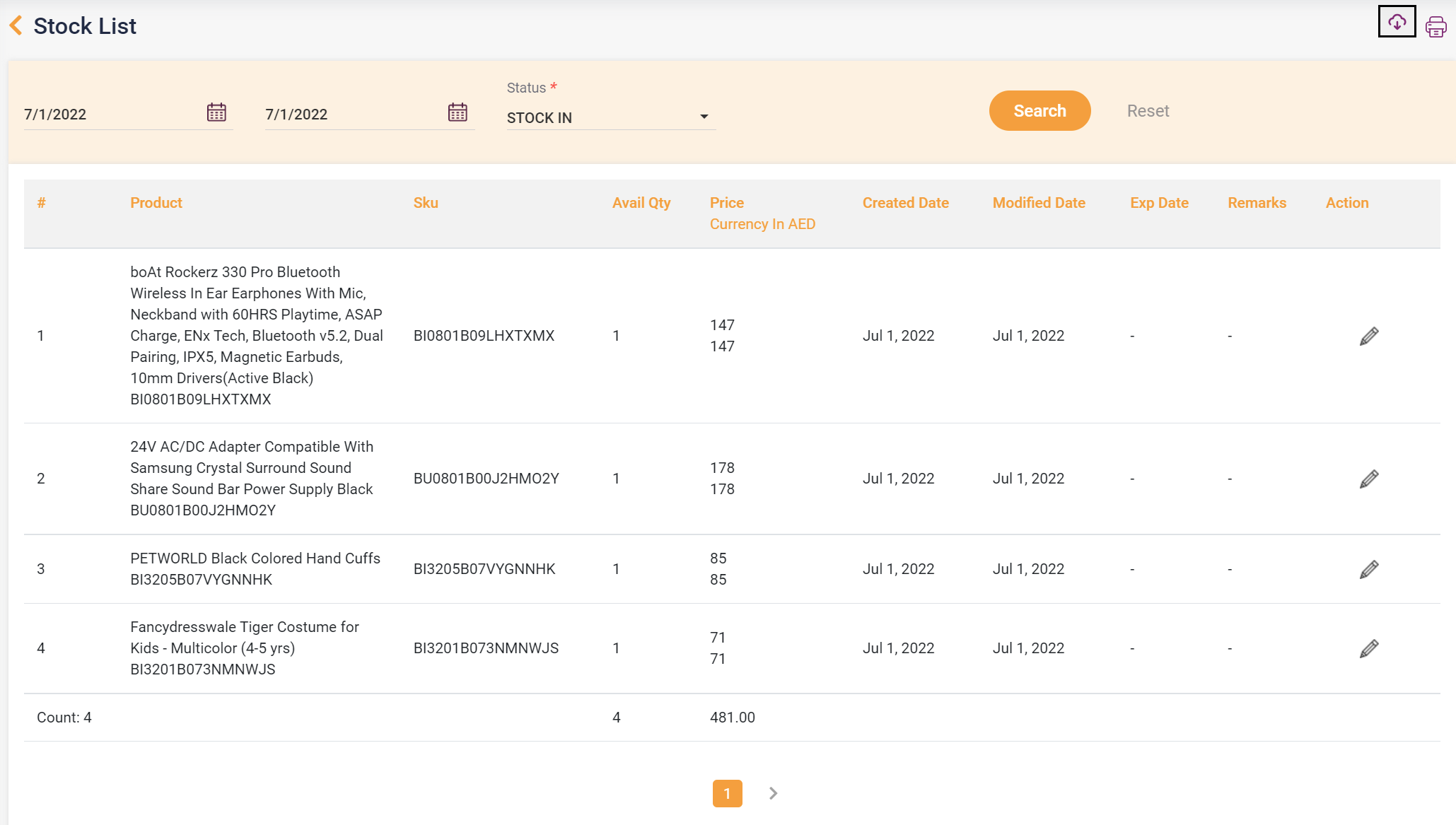Open calendar picker for start date
The width and height of the screenshot is (1456, 825).
tap(216, 112)
